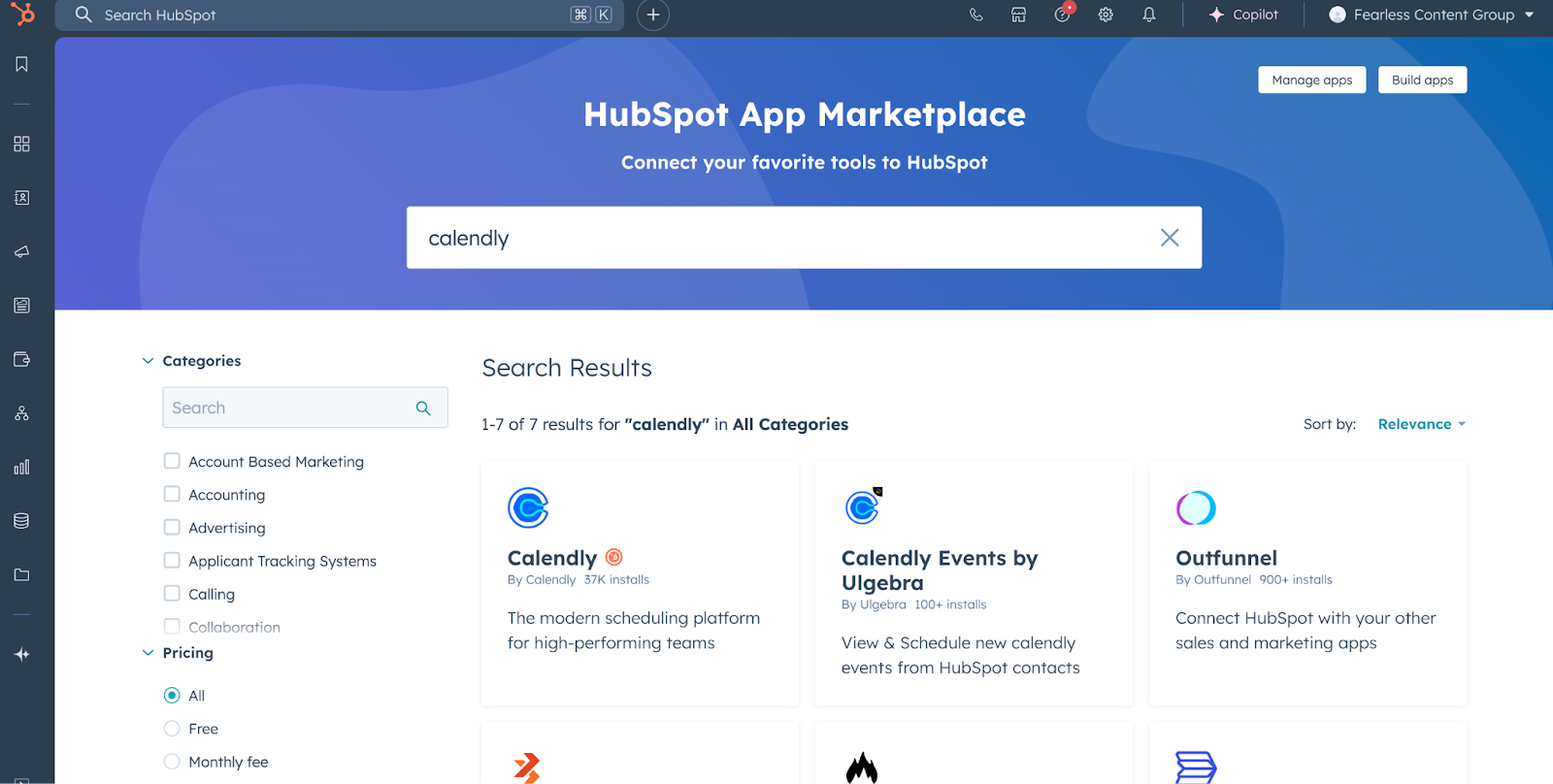The image size is (1553, 784).
Task: Open the Calendly app listing title
Action: click(552, 558)
